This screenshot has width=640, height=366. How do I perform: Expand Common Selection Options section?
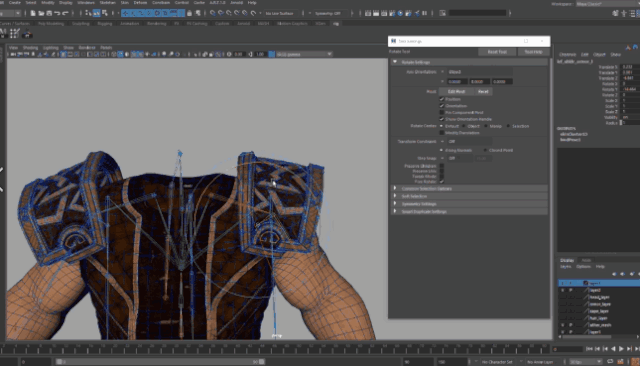395,189
